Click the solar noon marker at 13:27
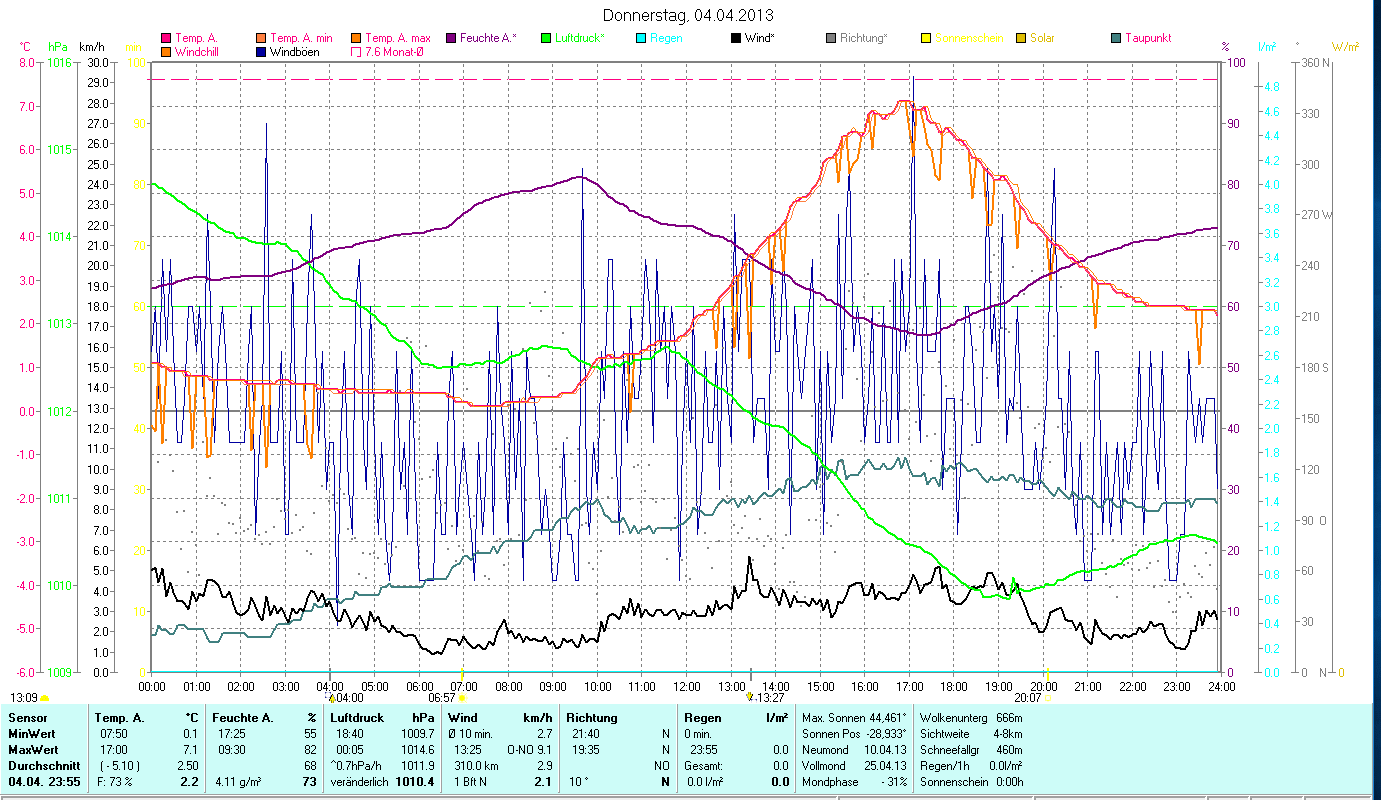The width and height of the screenshot is (1381, 800). (749, 697)
